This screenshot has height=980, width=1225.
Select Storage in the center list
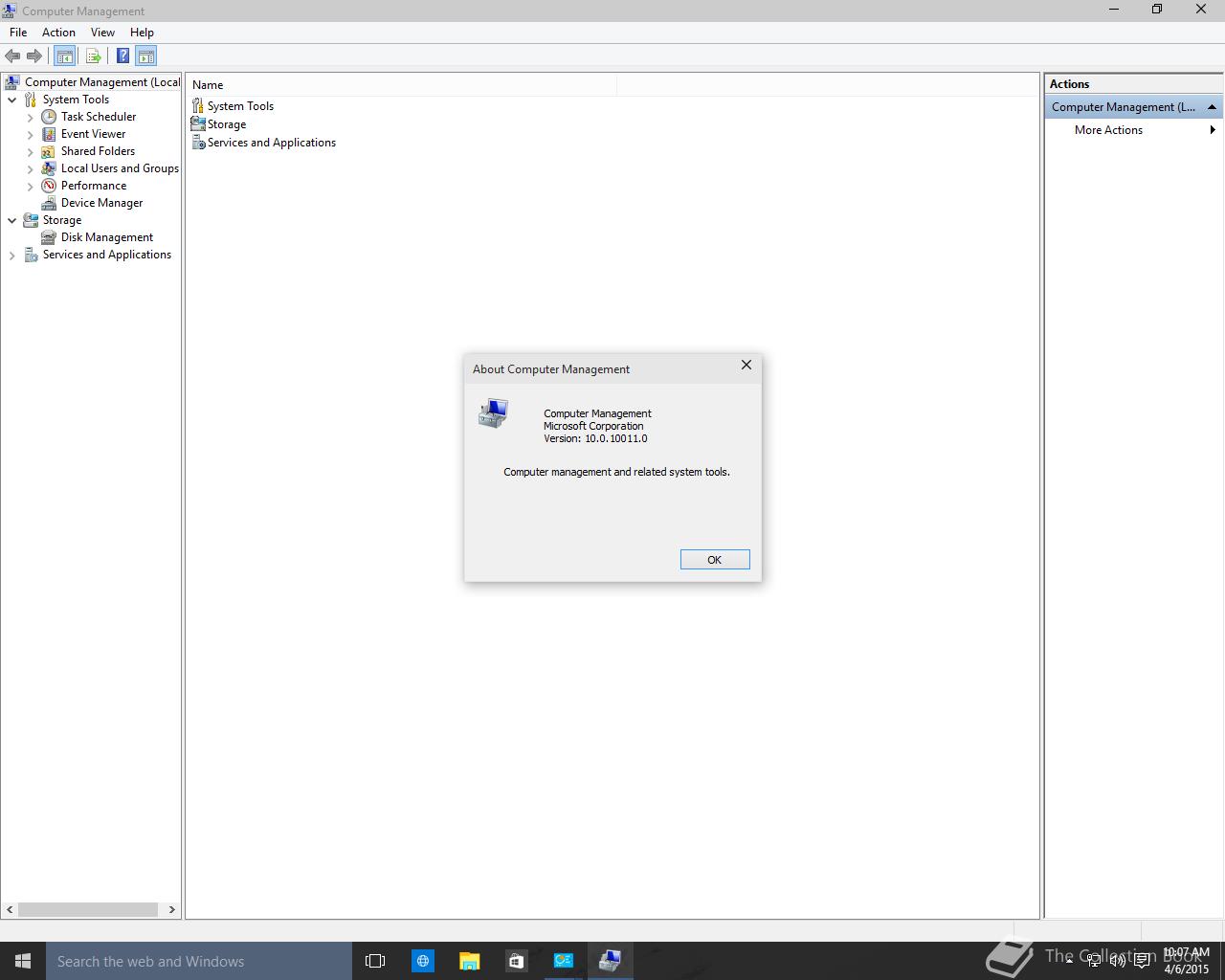coord(227,124)
